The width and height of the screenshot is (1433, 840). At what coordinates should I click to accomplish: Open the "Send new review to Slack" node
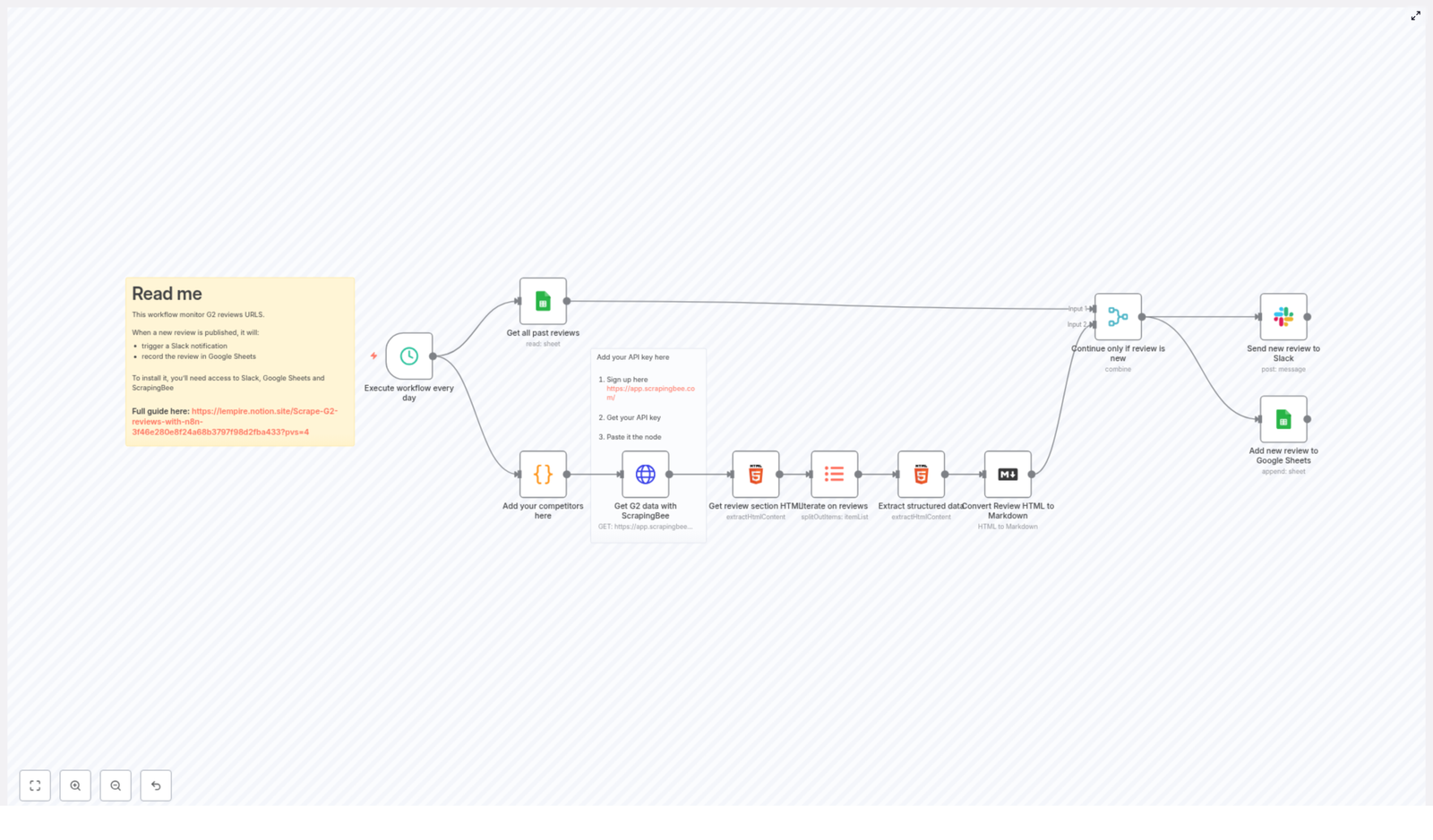click(1283, 318)
